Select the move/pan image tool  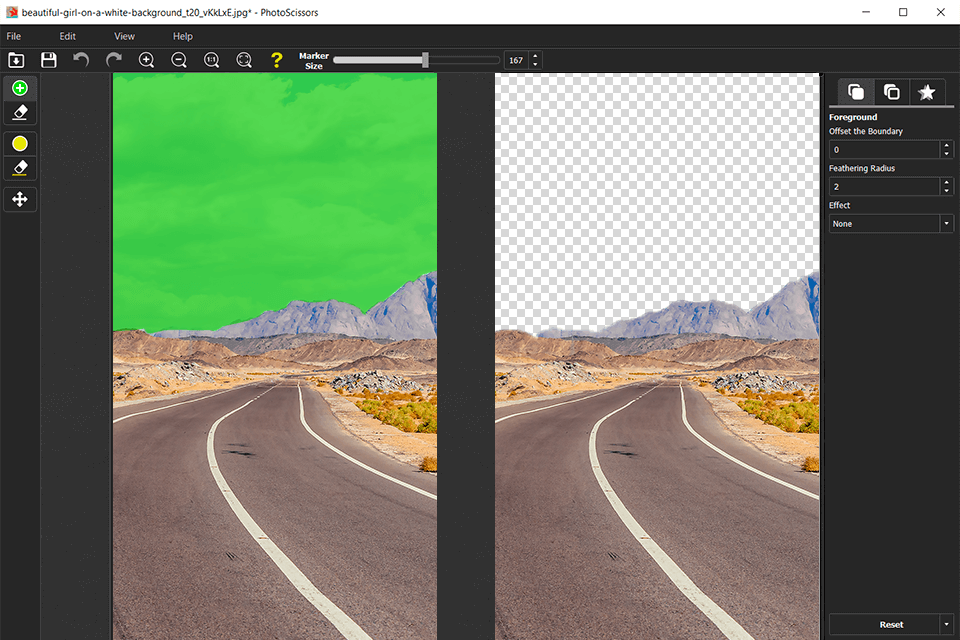click(x=20, y=200)
